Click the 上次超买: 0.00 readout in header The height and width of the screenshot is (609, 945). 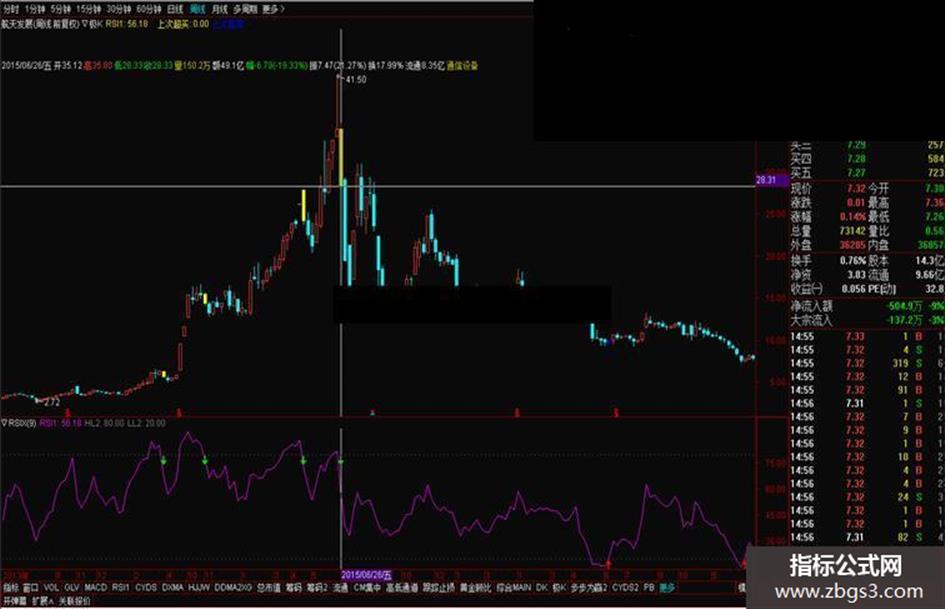point(183,24)
